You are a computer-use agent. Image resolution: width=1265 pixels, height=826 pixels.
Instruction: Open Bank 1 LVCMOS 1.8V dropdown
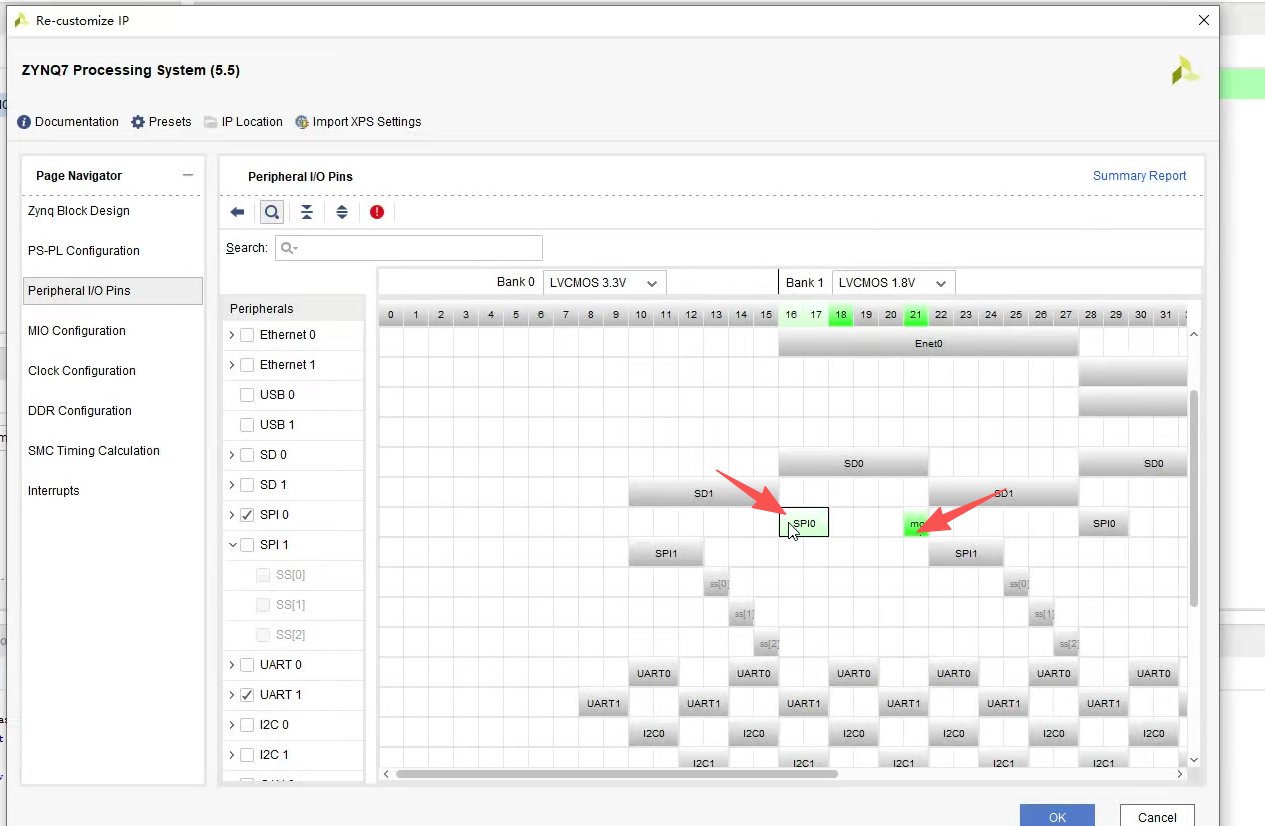click(894, 283)
